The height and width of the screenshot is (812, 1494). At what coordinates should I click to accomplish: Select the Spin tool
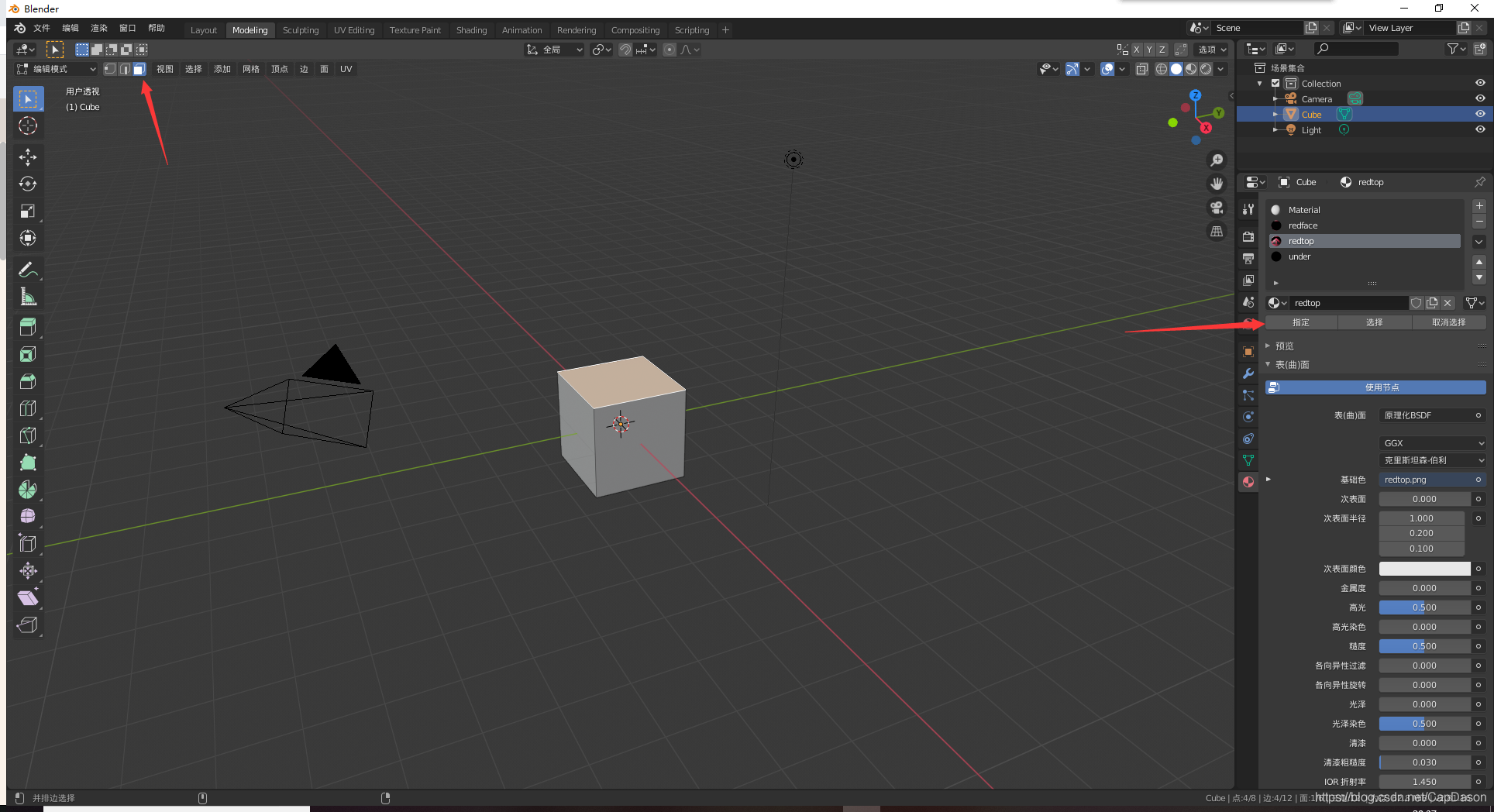(28, 490)
